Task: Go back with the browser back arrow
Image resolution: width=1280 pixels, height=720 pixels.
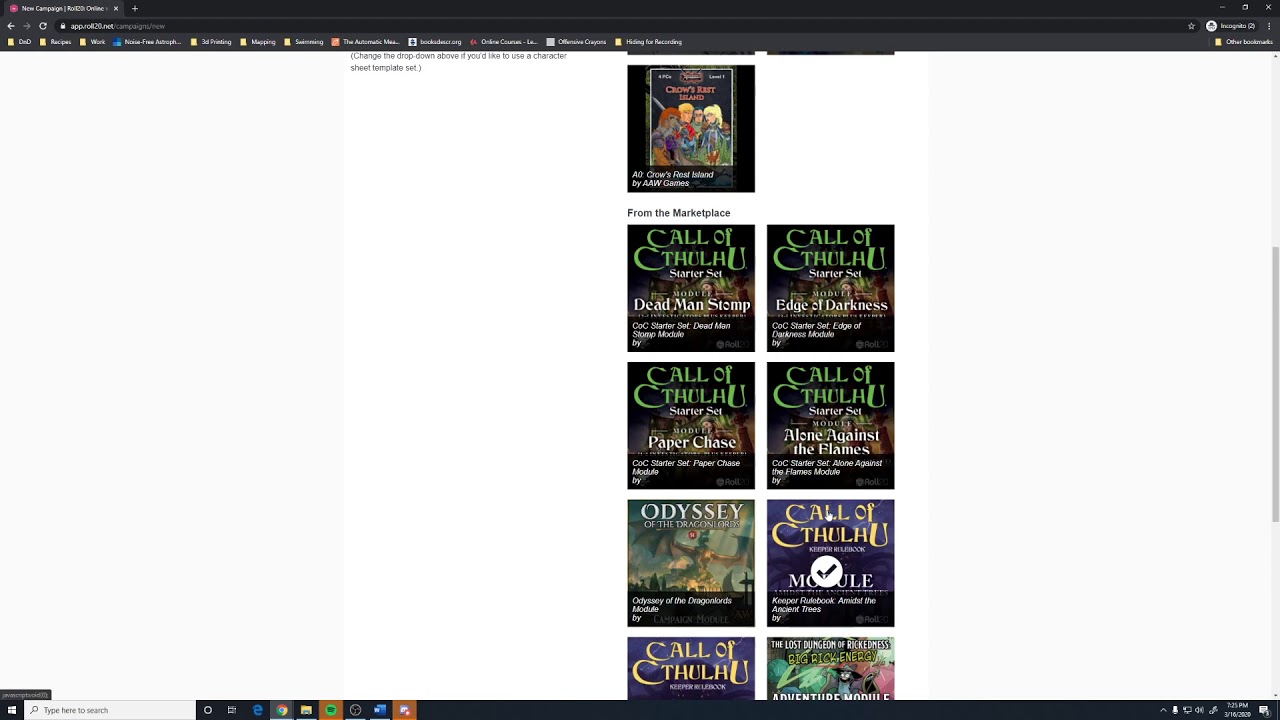Action: coord(11,26)
